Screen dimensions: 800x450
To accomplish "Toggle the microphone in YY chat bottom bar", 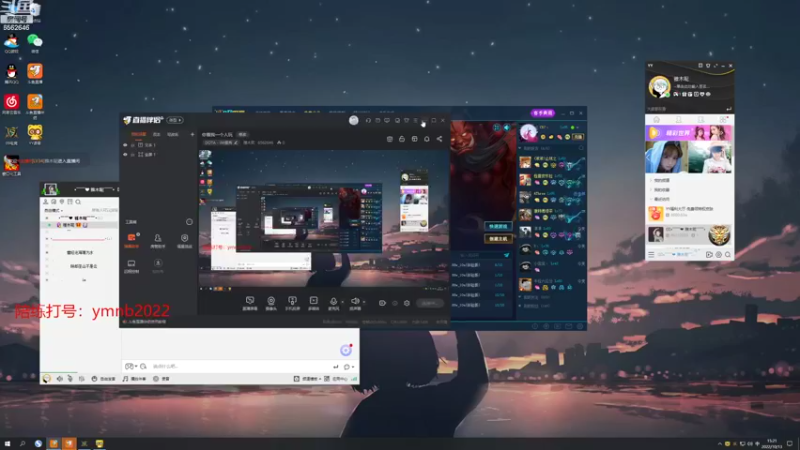I will coord(70,379).
